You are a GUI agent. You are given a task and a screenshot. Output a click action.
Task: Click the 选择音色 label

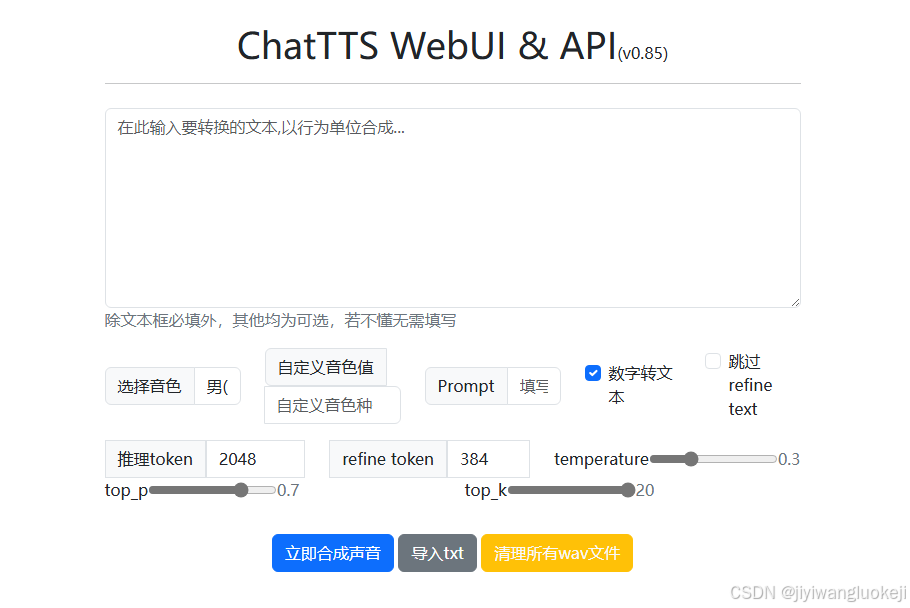pos(150,386)
